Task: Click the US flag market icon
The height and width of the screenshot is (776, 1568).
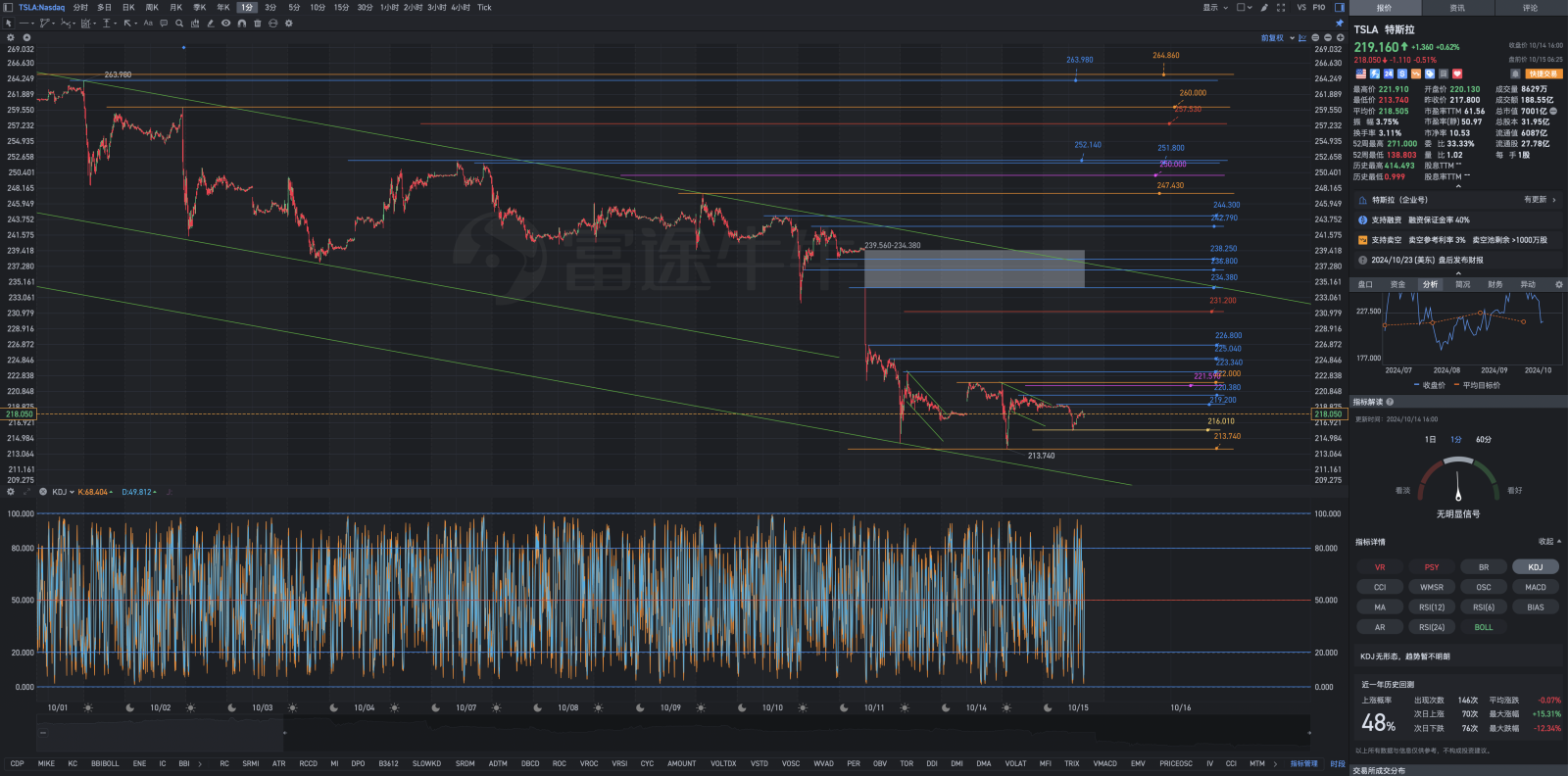Action: click(x=1361, y=73)
